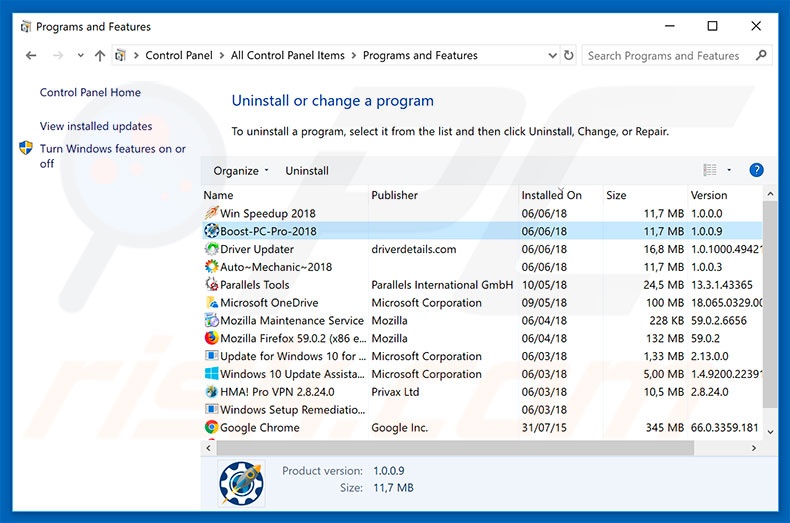Click the HMA! Pro VPN icon
This screenshot has width=790, height=523.
pos(212,391)
